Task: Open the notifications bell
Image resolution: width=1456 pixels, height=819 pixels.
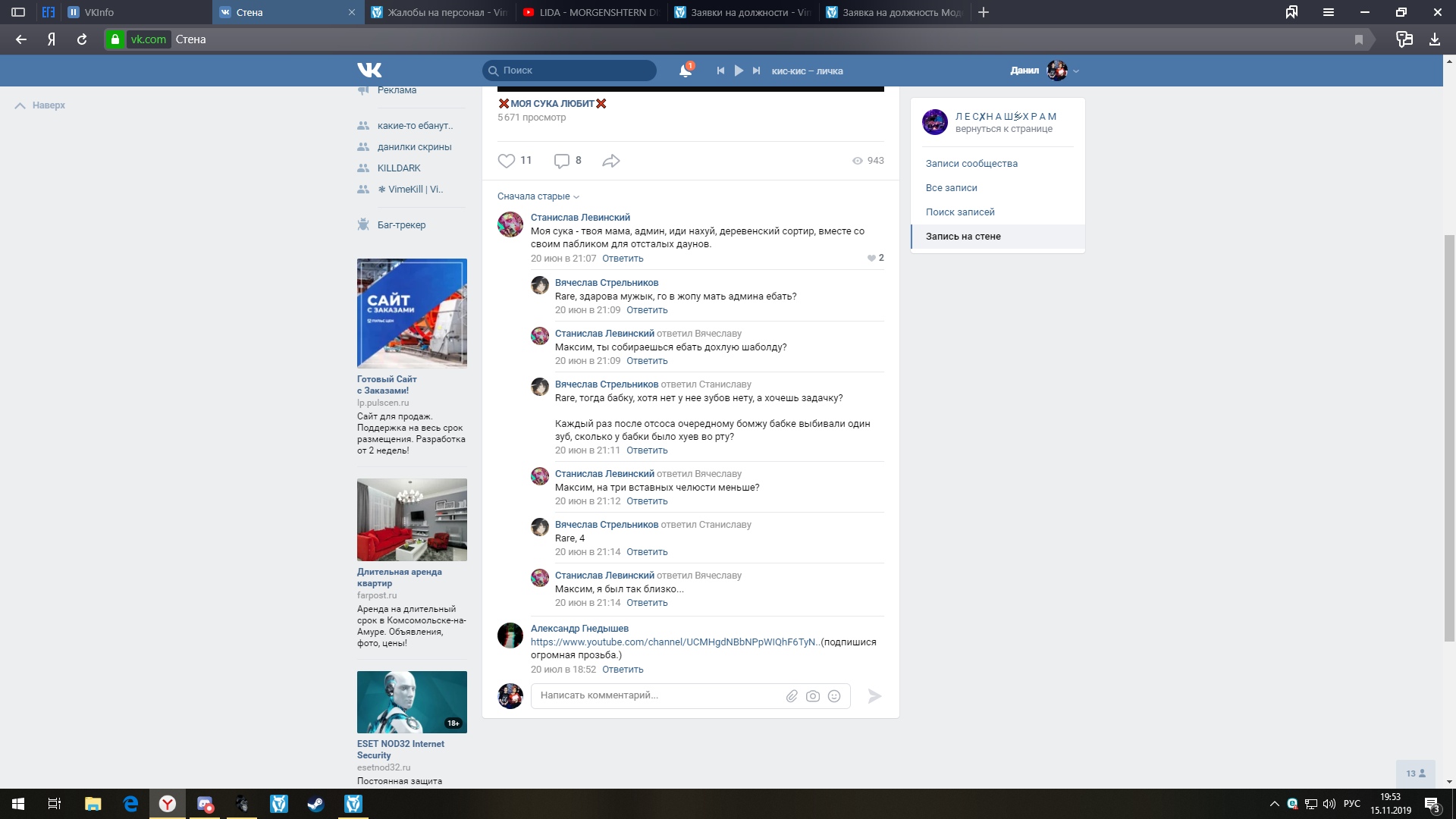Action: [x=686, y=71]
